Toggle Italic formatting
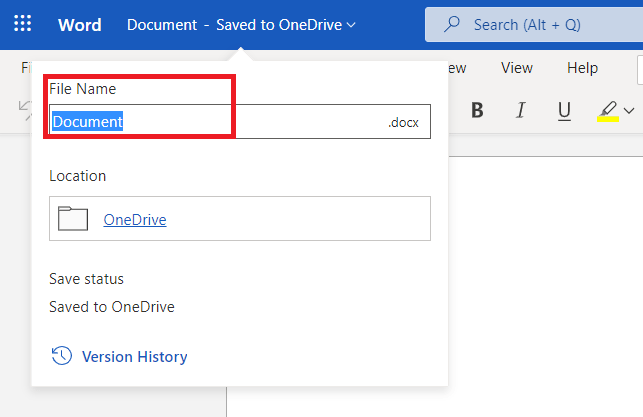This screenshot has height=417, width=643. 521,110
